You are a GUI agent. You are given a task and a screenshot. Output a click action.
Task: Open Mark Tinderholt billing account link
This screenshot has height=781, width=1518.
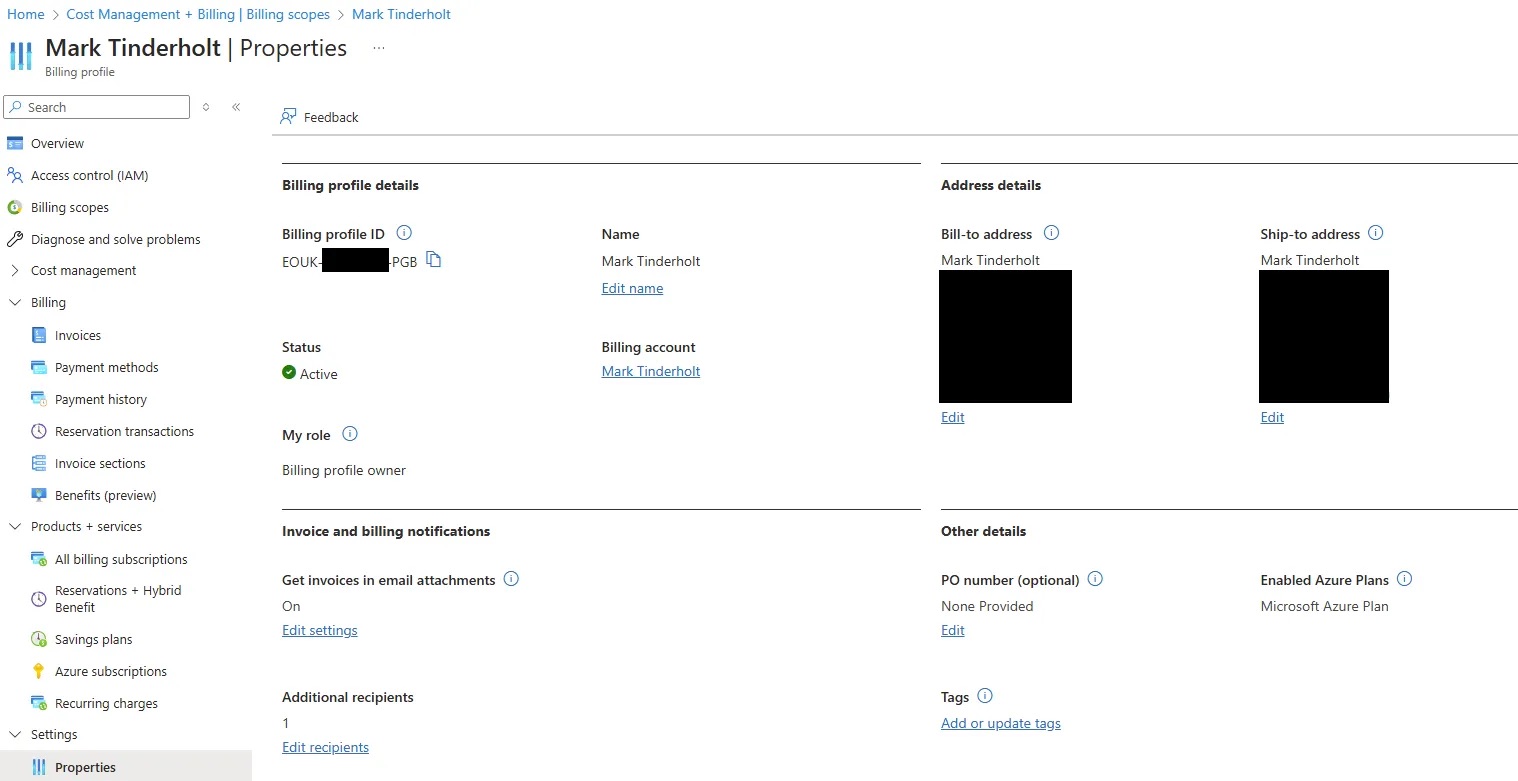[651, 371]
